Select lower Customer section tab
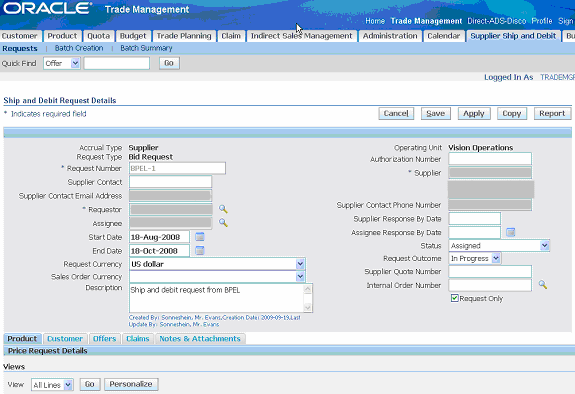Image resolution: width=575 pixels, height=394 pixels. (65, 339)
